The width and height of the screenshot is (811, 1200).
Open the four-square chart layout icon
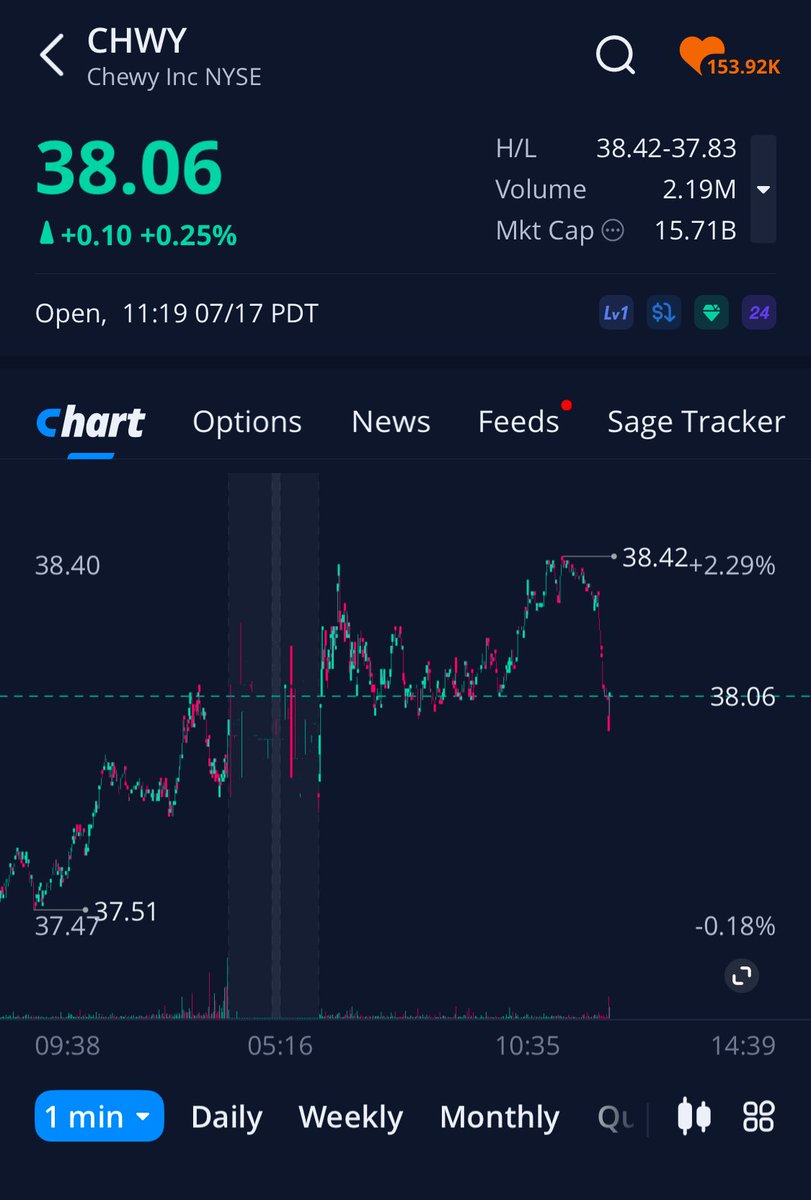pos(759,1116)
